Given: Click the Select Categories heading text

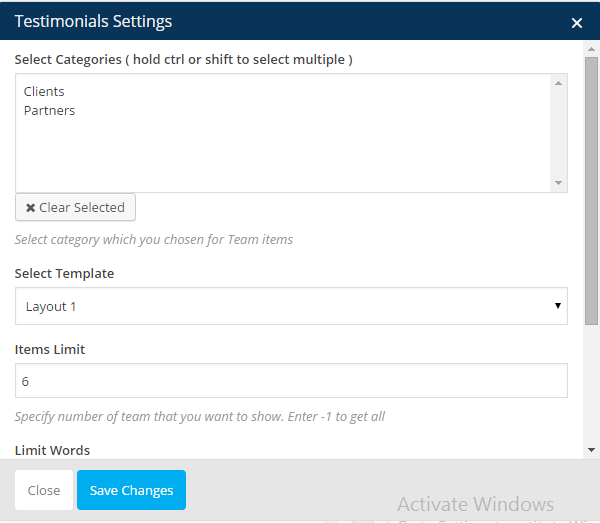Looking at the screenshot, I should coord(184,60).
